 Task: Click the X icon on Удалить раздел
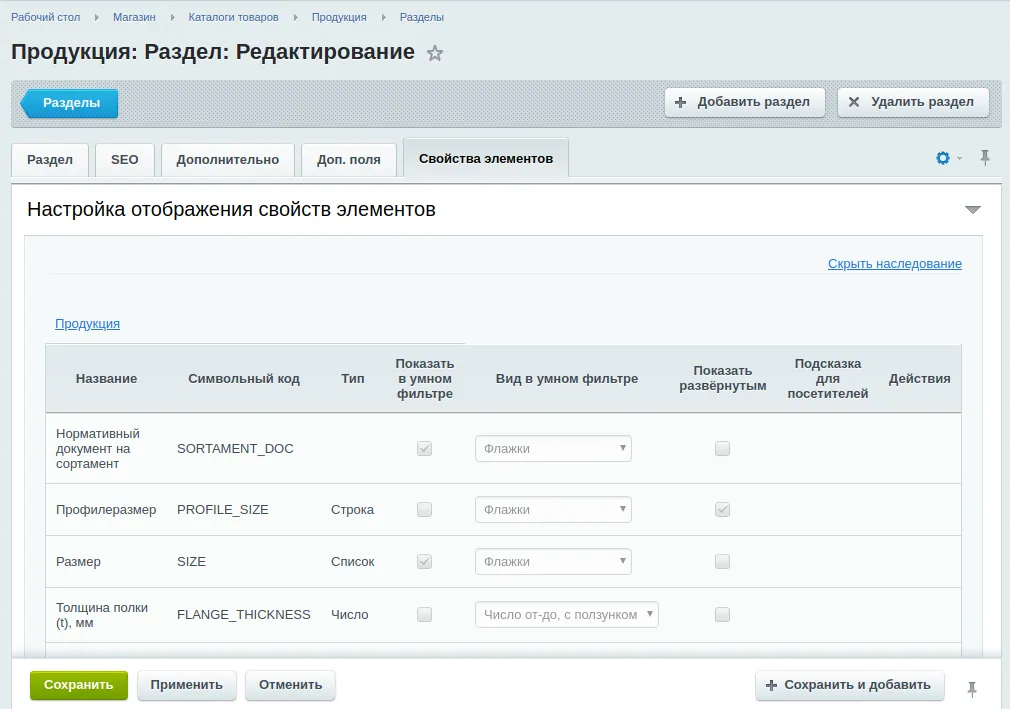pos(855,101)
